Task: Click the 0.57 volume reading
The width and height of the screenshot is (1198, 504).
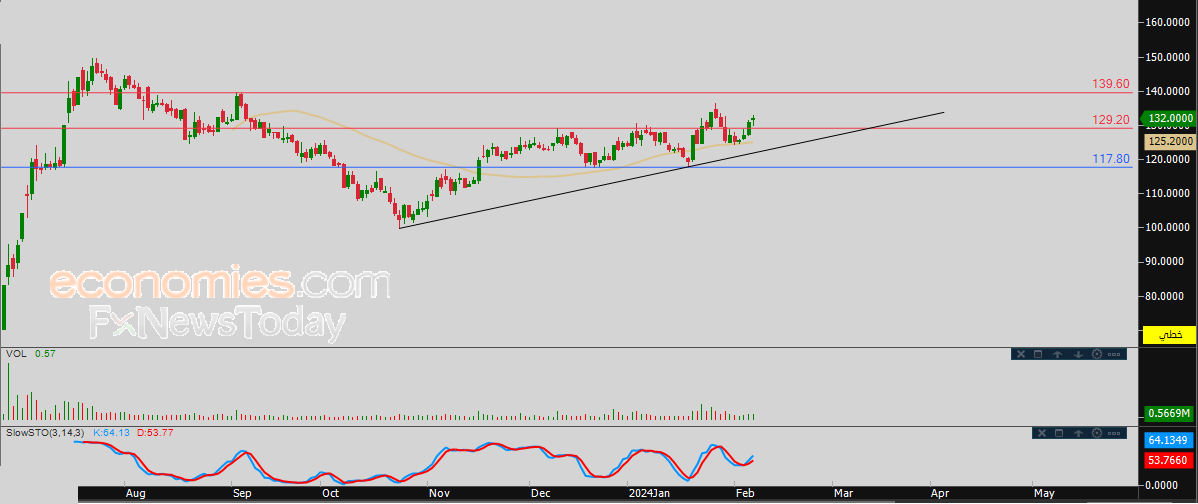Action: tap(45, 354)
